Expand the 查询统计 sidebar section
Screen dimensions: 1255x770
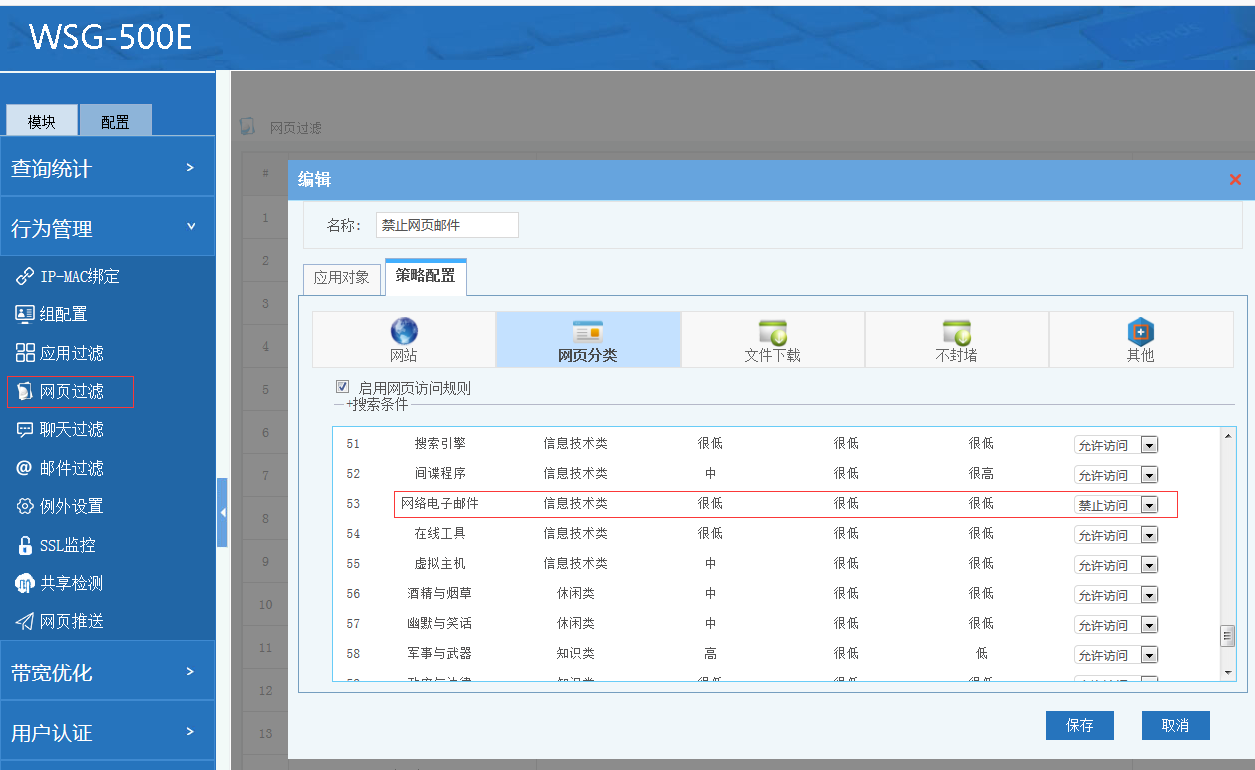click(x=107, y=168)
